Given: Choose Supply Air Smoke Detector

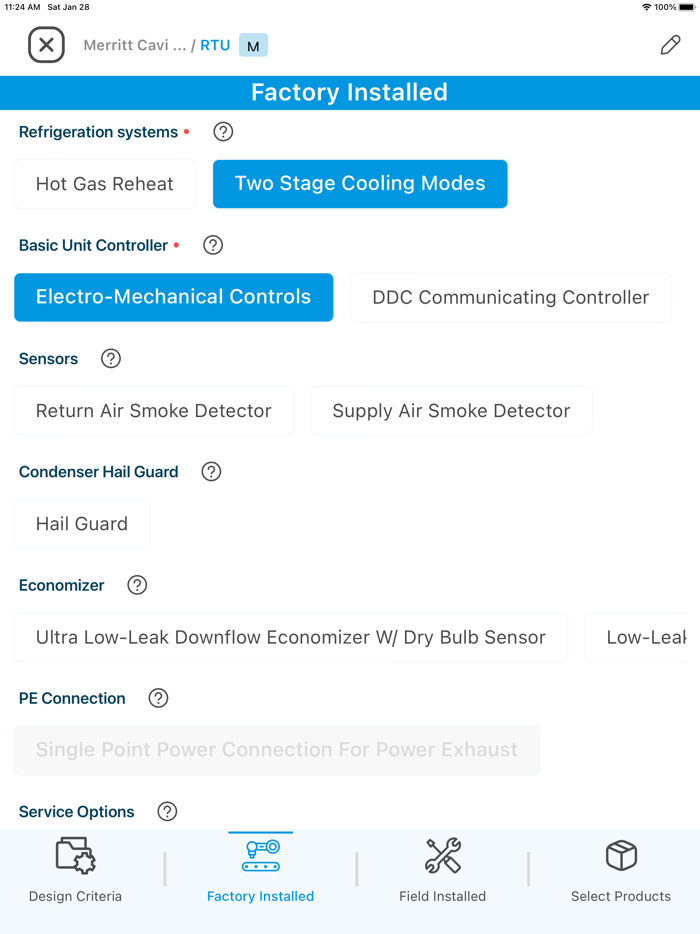Looking at the screenshot, I should click(451, 410).
